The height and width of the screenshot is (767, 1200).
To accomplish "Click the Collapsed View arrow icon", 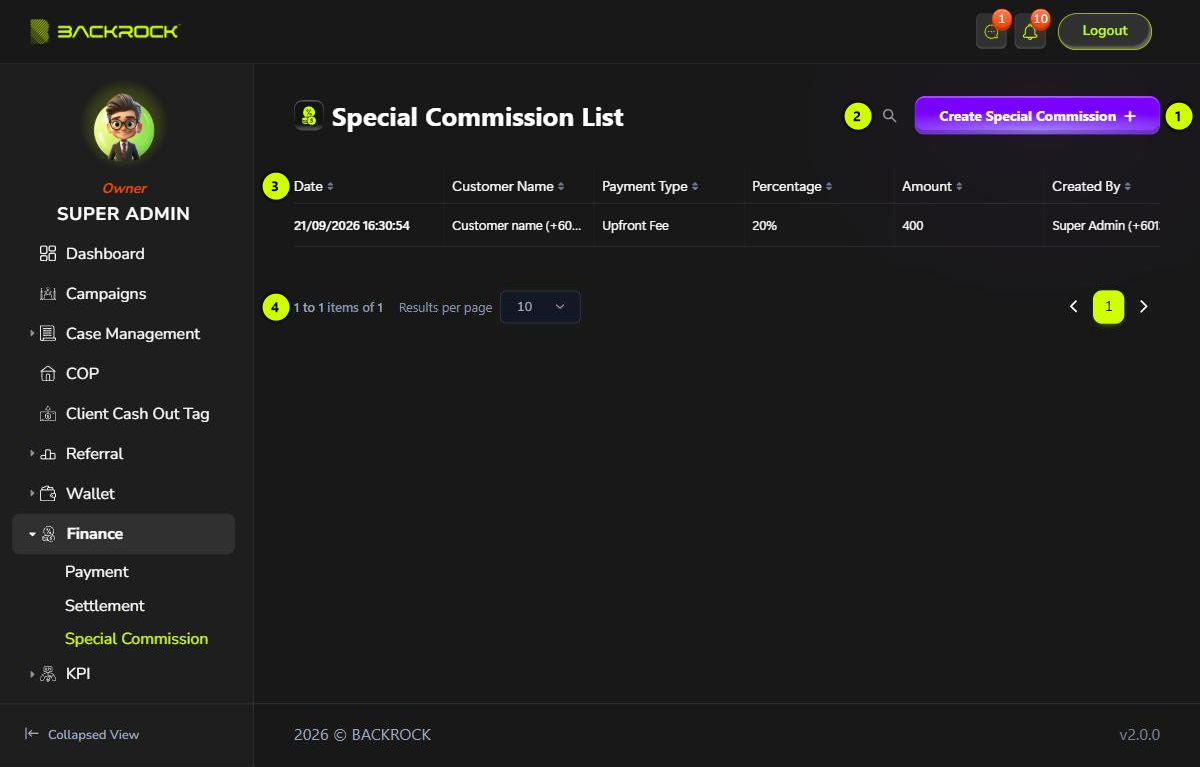I will 32,734.
